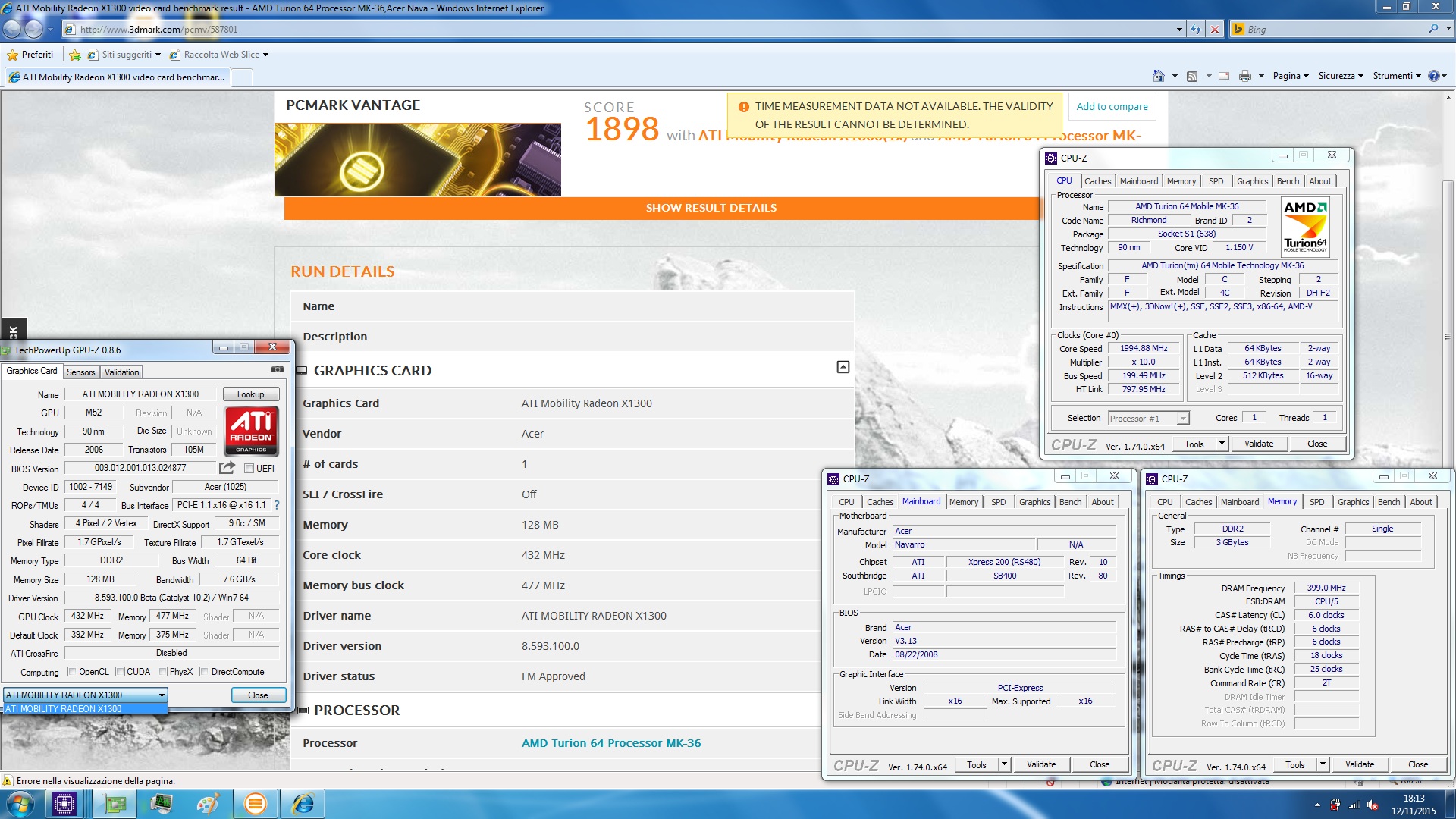Open the Sicurezza menu dropdown
The width and height of the screenshot is (1456, 819).
[x=1341, y=76]
